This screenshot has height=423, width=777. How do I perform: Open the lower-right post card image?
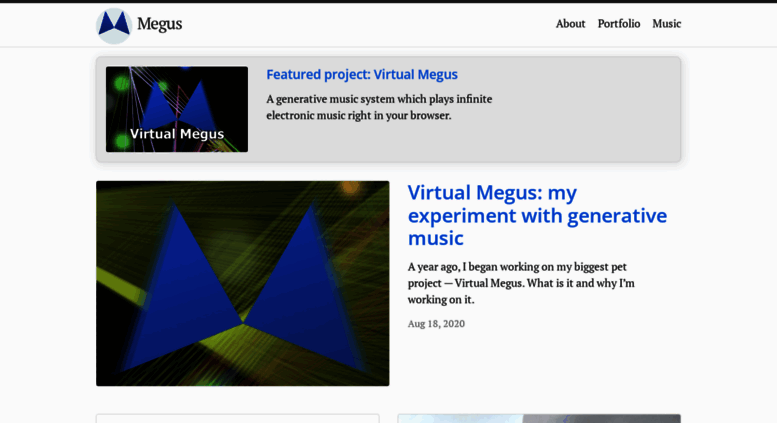click(x=539, y=419)
